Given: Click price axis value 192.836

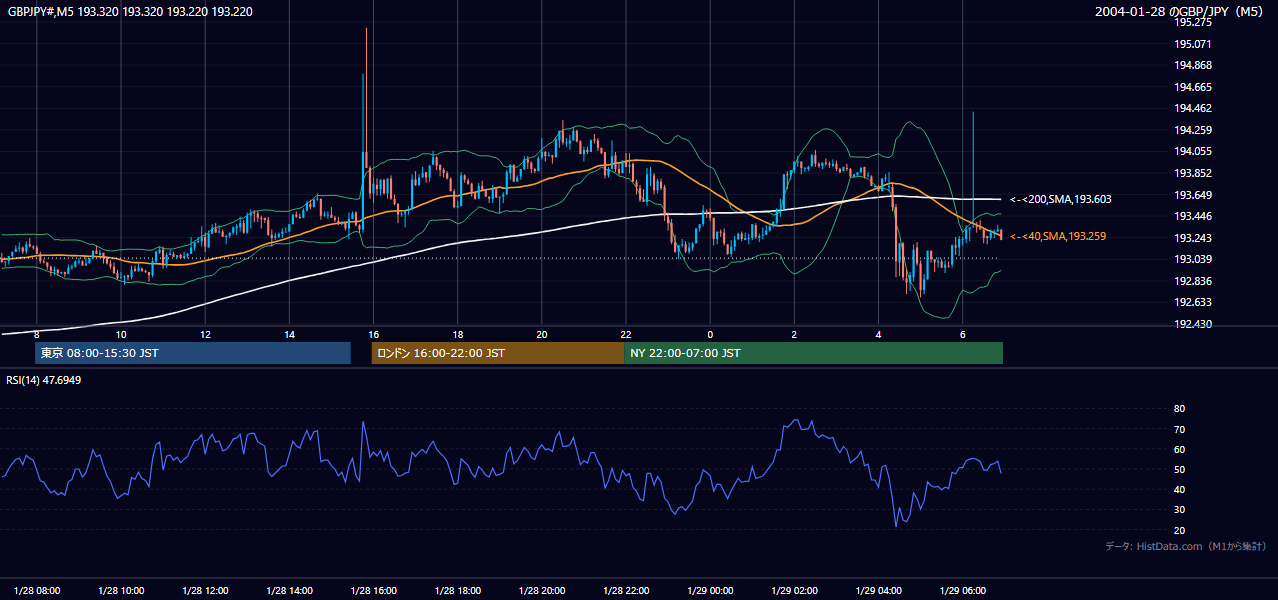Looking at the screenshot, I should [x=1194, y=281].
